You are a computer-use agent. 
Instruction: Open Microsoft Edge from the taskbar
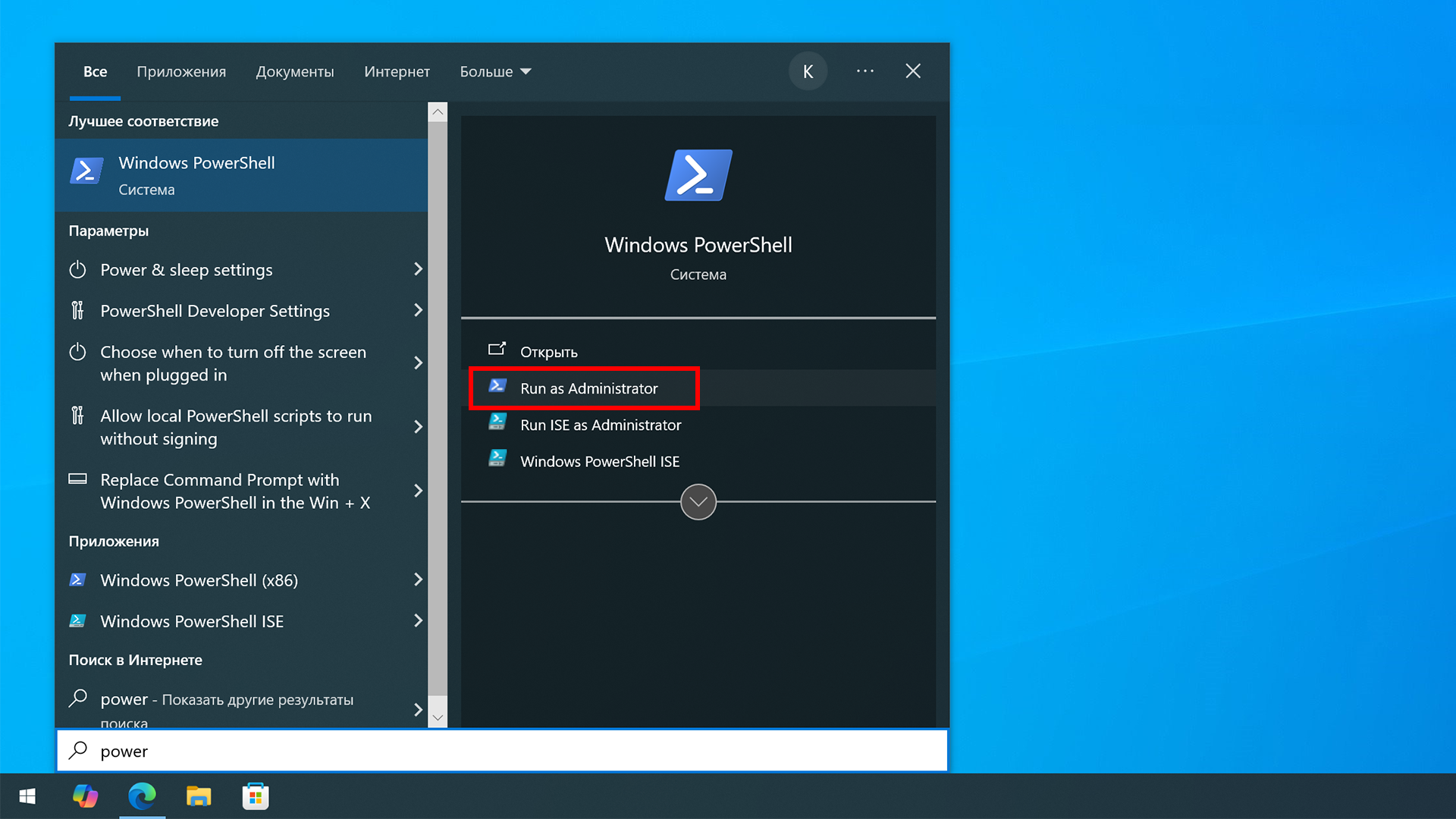click(142, 796)
